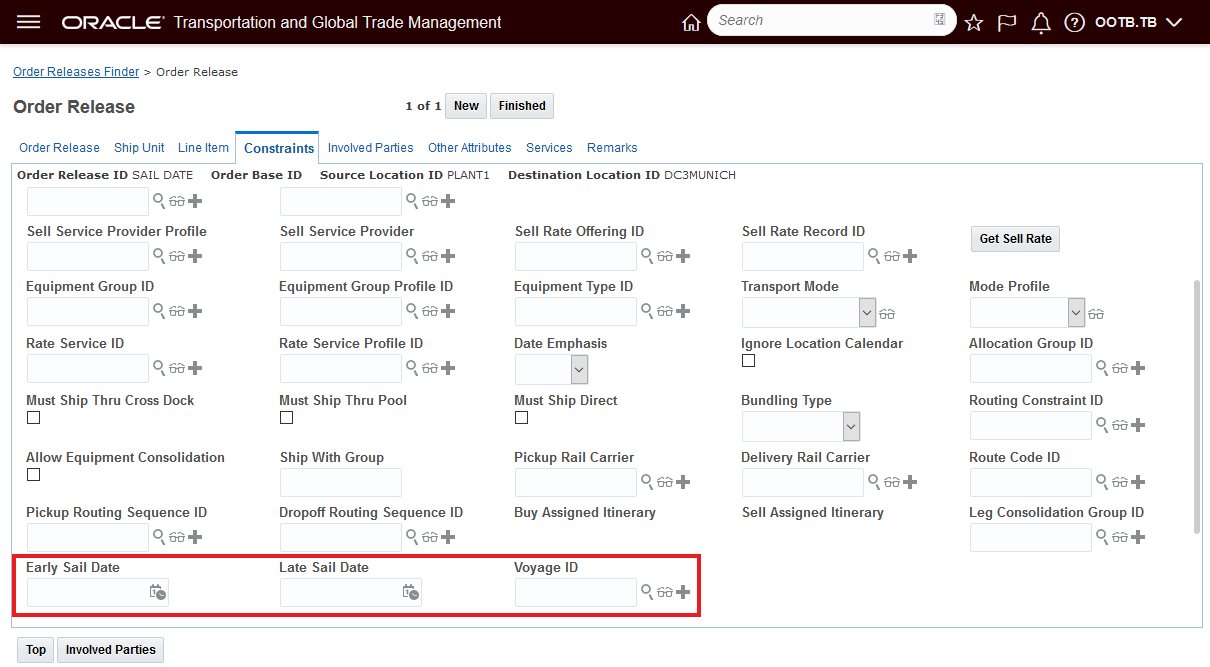View the Transport Mode details glasses icon
The width and height of the screenshot is (1210, 667).
(x=887, y=314)
